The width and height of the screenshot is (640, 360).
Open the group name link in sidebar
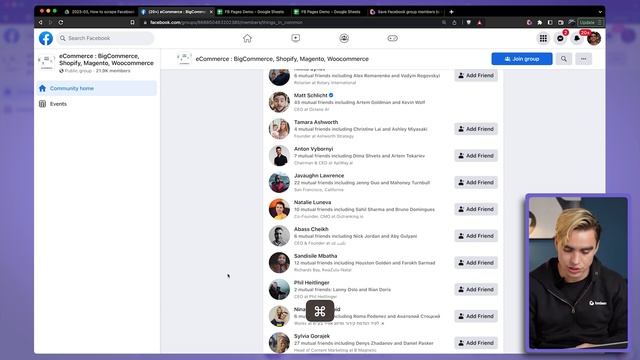[106, 60]
